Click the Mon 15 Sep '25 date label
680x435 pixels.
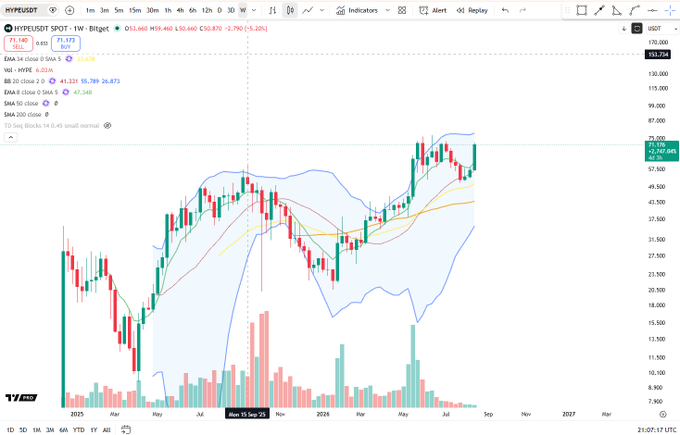click(x=247, y=414)
